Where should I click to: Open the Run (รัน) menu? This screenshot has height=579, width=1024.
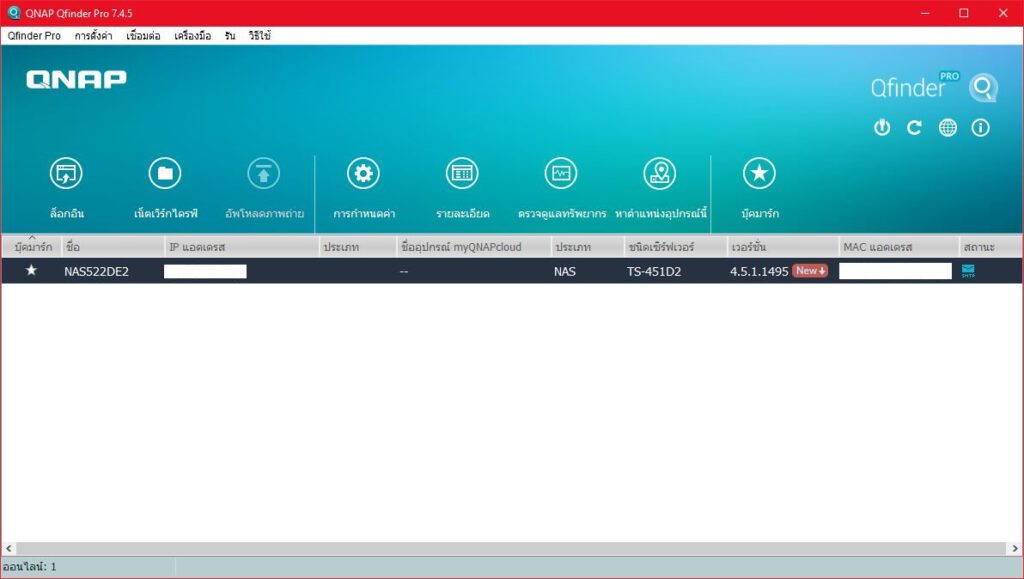pos(230,36)
